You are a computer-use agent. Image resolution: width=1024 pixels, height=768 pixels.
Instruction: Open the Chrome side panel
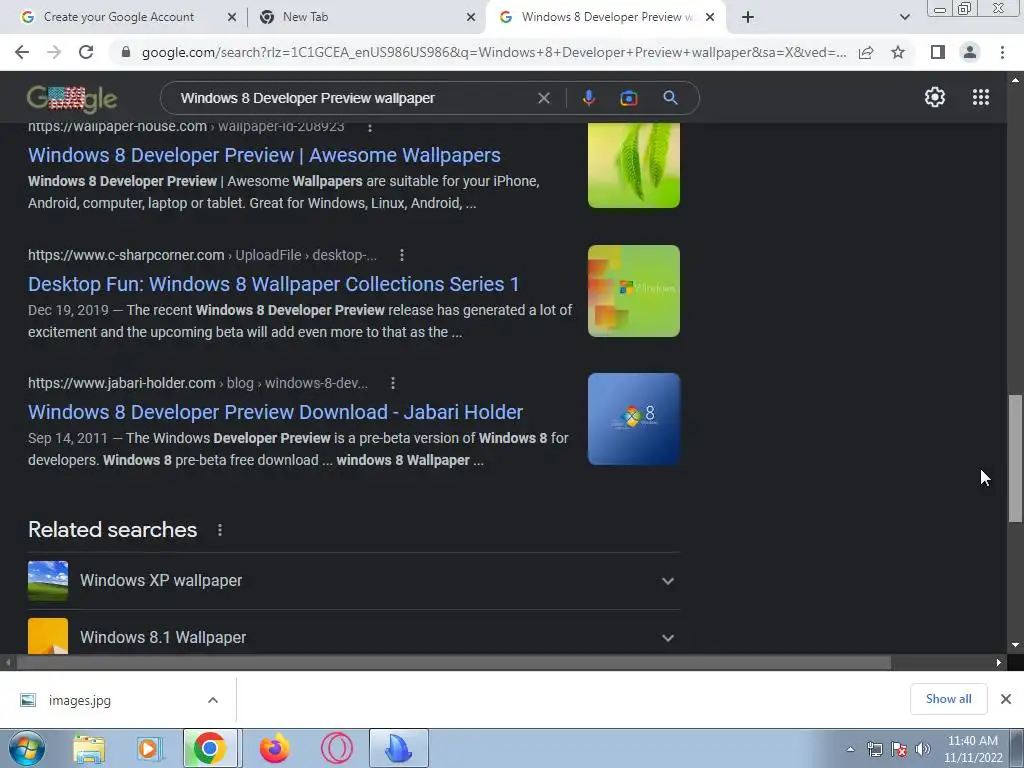pyautogui.click(x=938, y=52)
